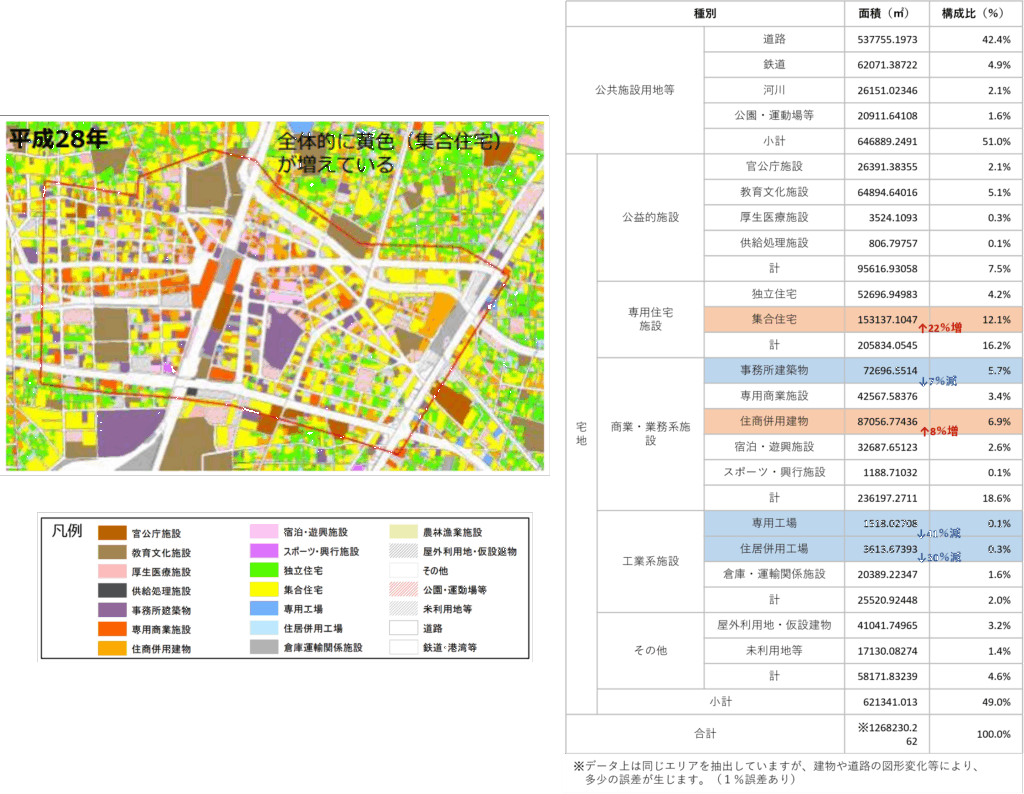Screen dimensions: 1024x794
Task: Select the 厚生医療施設 pink legend swatch
Action: (x=112, y=571)
